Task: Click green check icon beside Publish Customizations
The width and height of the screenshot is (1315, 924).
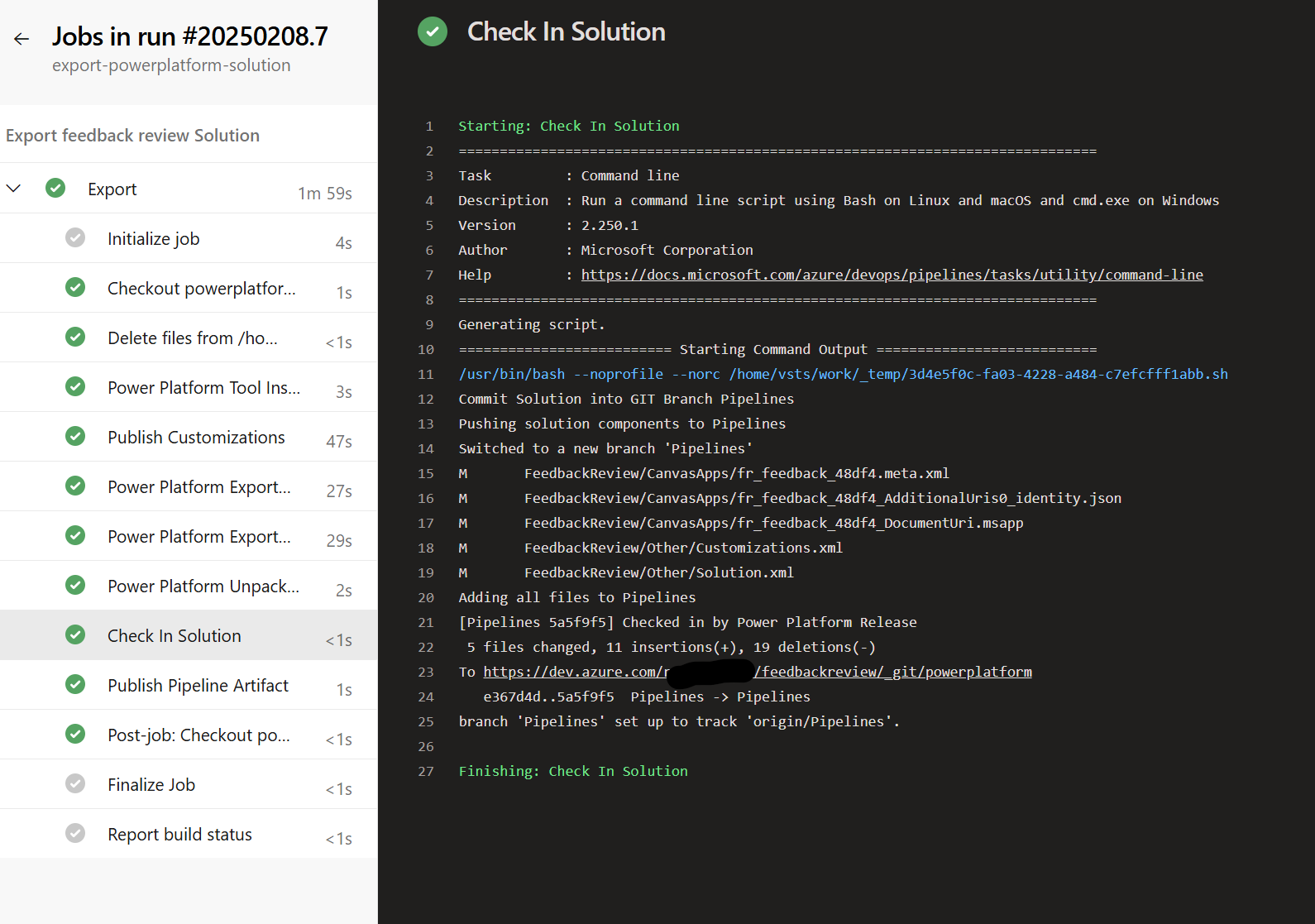Action: pos(75,437)
